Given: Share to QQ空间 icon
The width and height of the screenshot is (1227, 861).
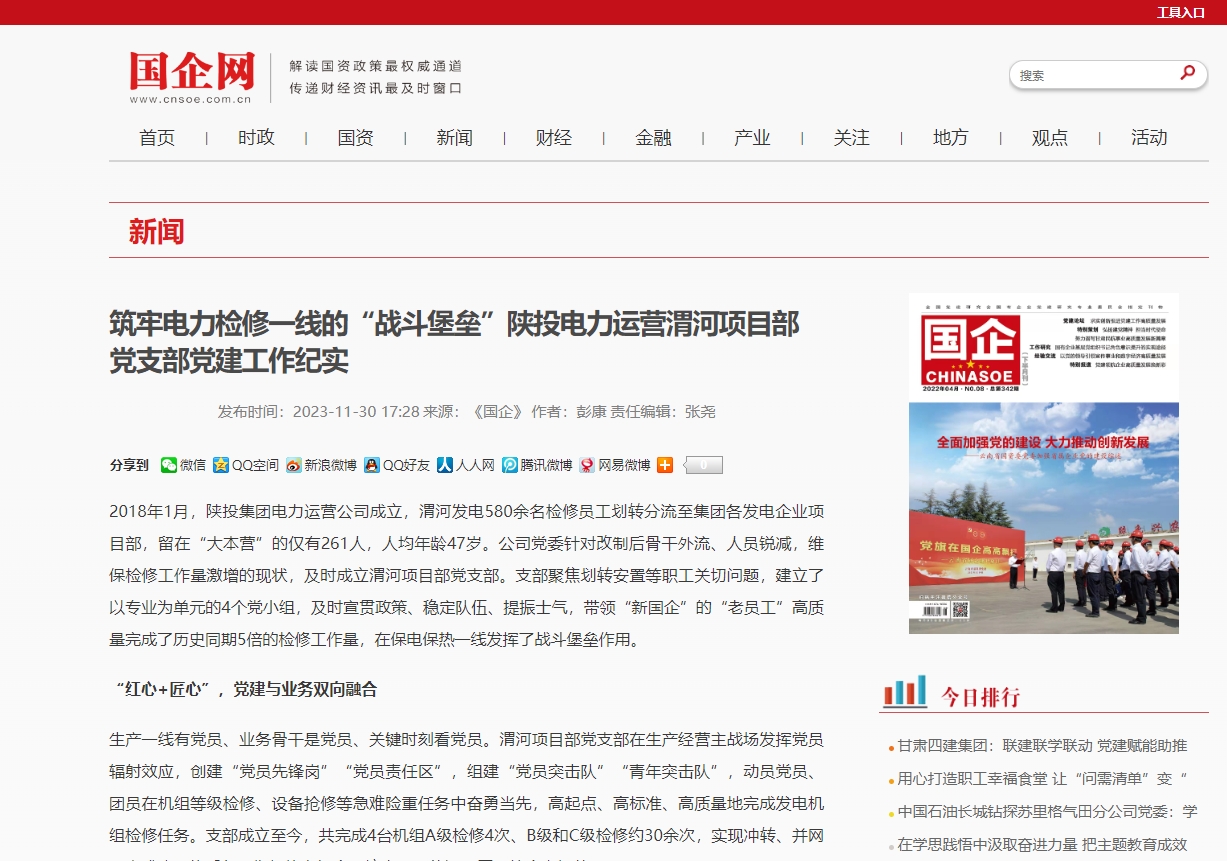Looking at the screenshot, I should point(221,465).
